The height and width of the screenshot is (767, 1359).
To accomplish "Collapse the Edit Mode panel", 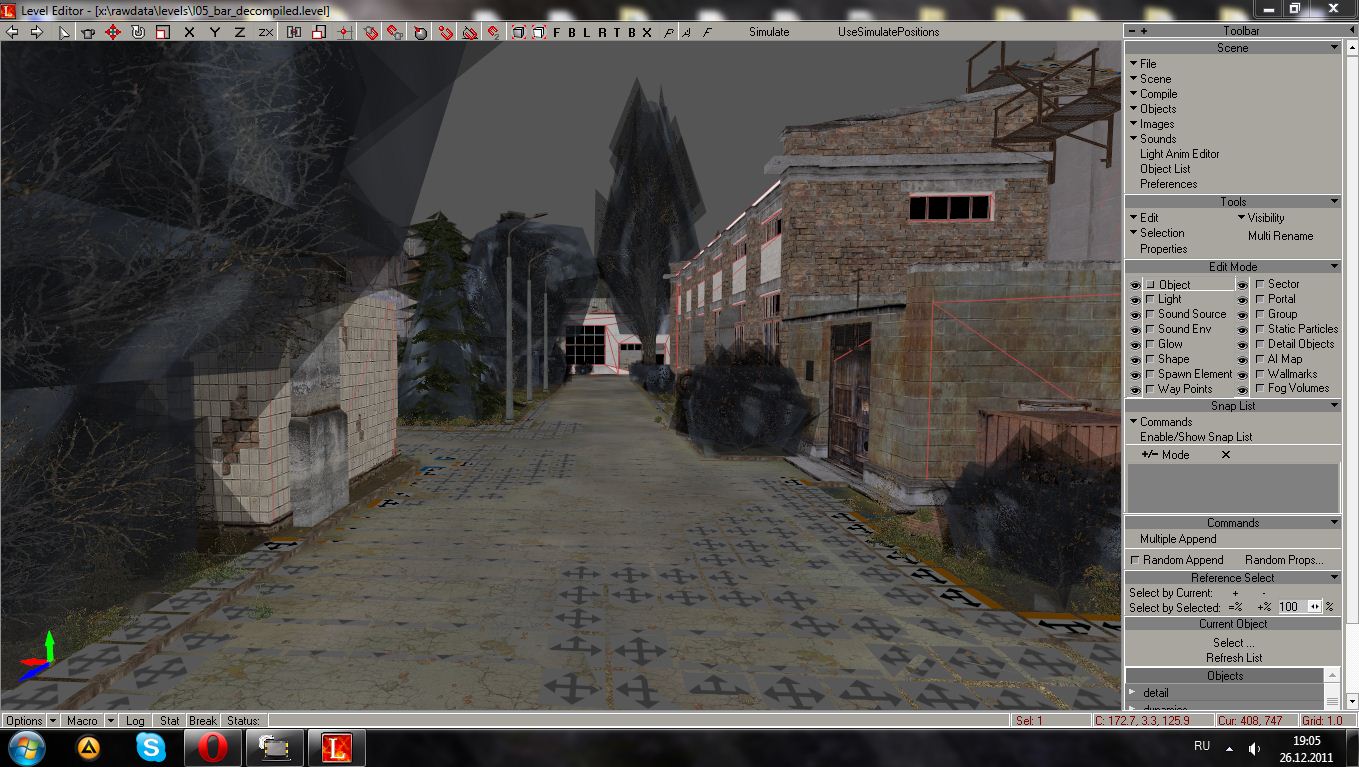I will (x=1334, y=267).
